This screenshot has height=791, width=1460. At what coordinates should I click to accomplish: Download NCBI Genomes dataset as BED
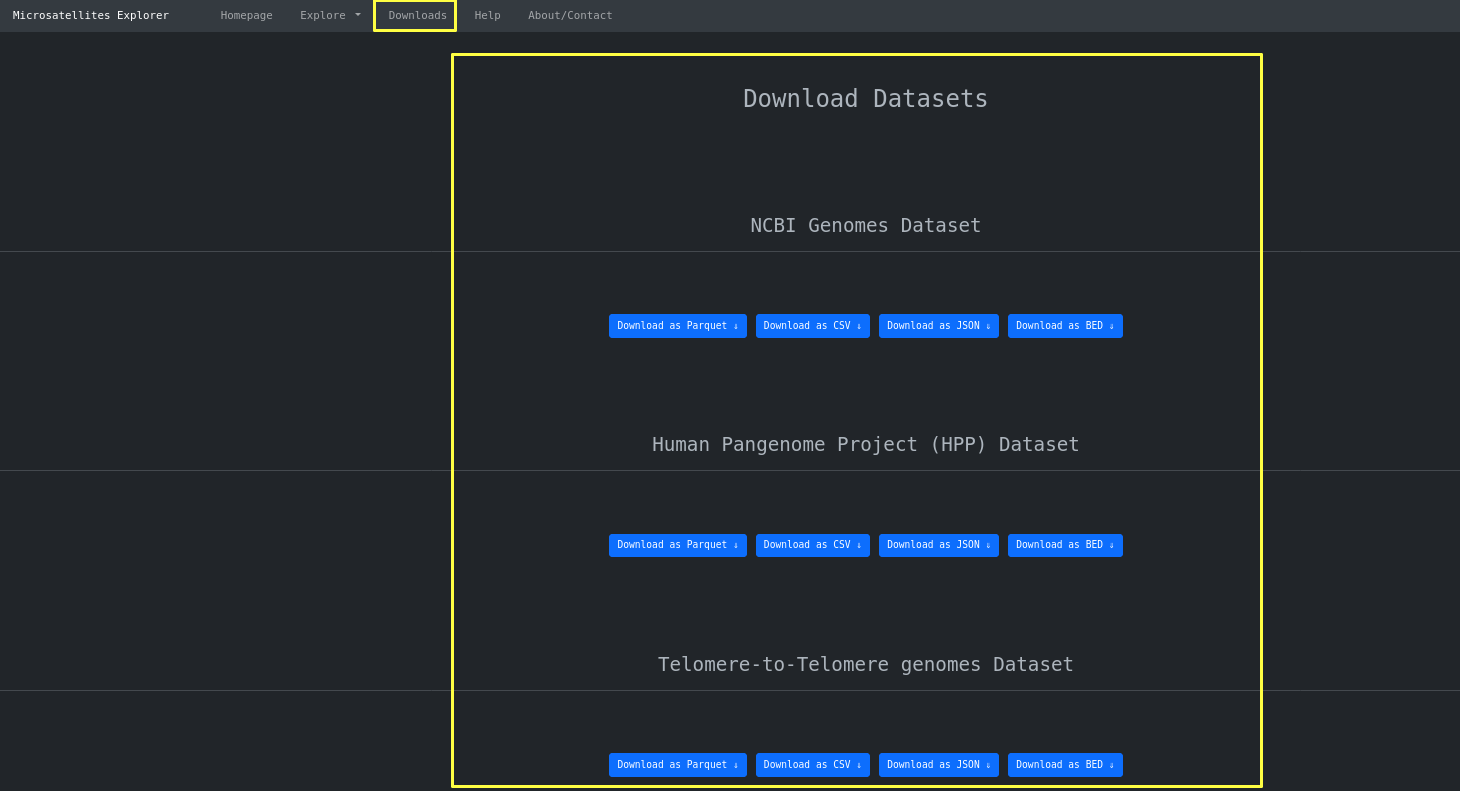click(x=1065, y=326)
